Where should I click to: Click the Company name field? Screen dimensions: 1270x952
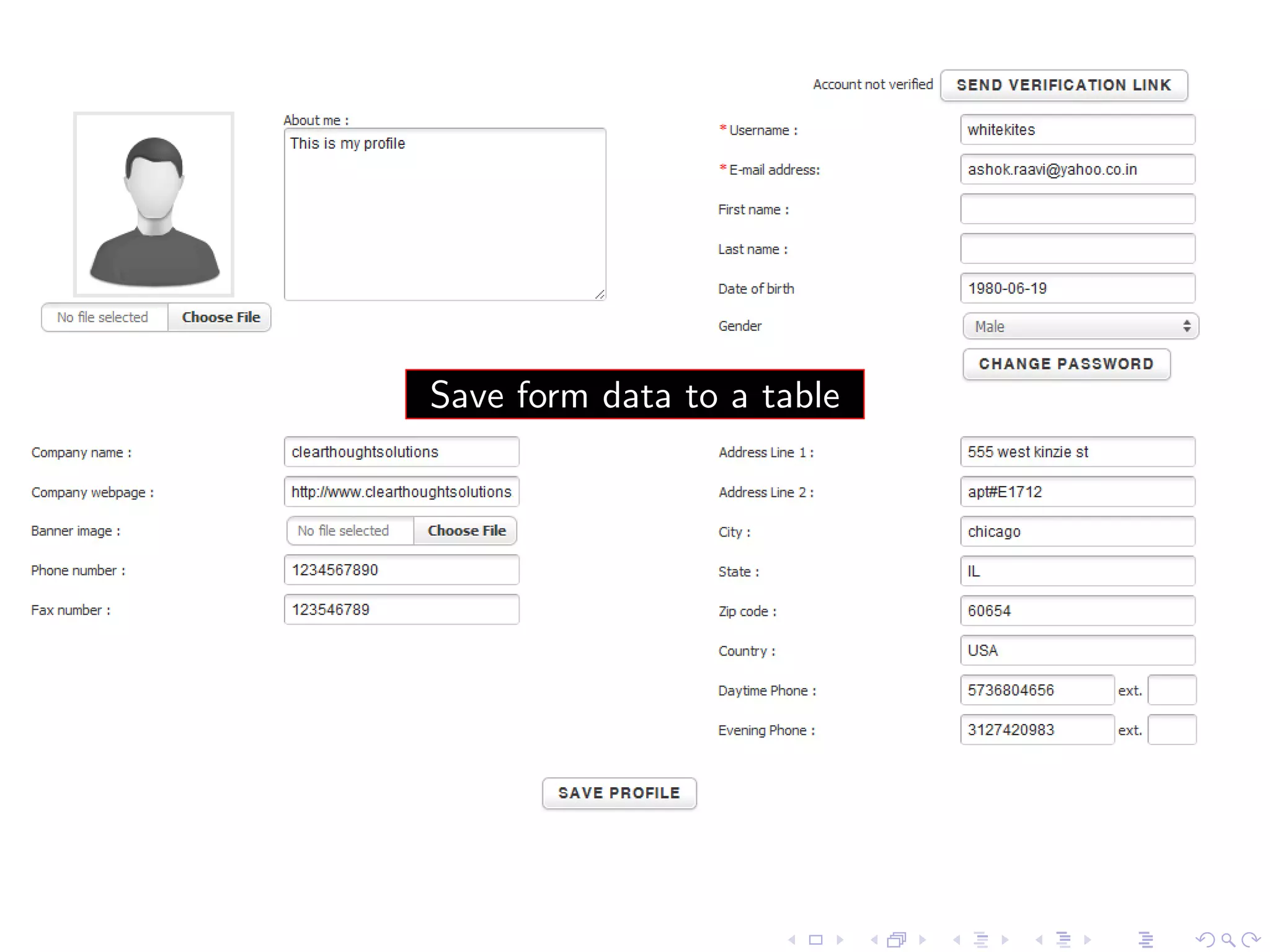coord(402,452)
